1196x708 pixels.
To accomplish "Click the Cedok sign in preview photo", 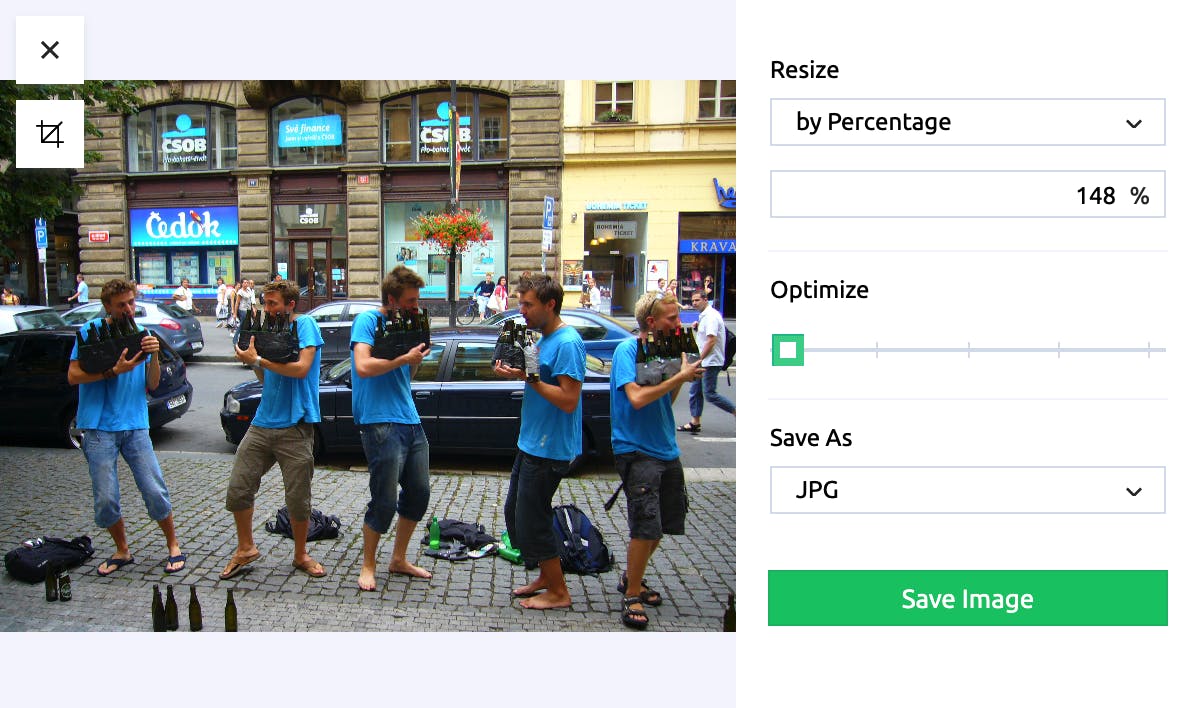I will coord(184,226).
